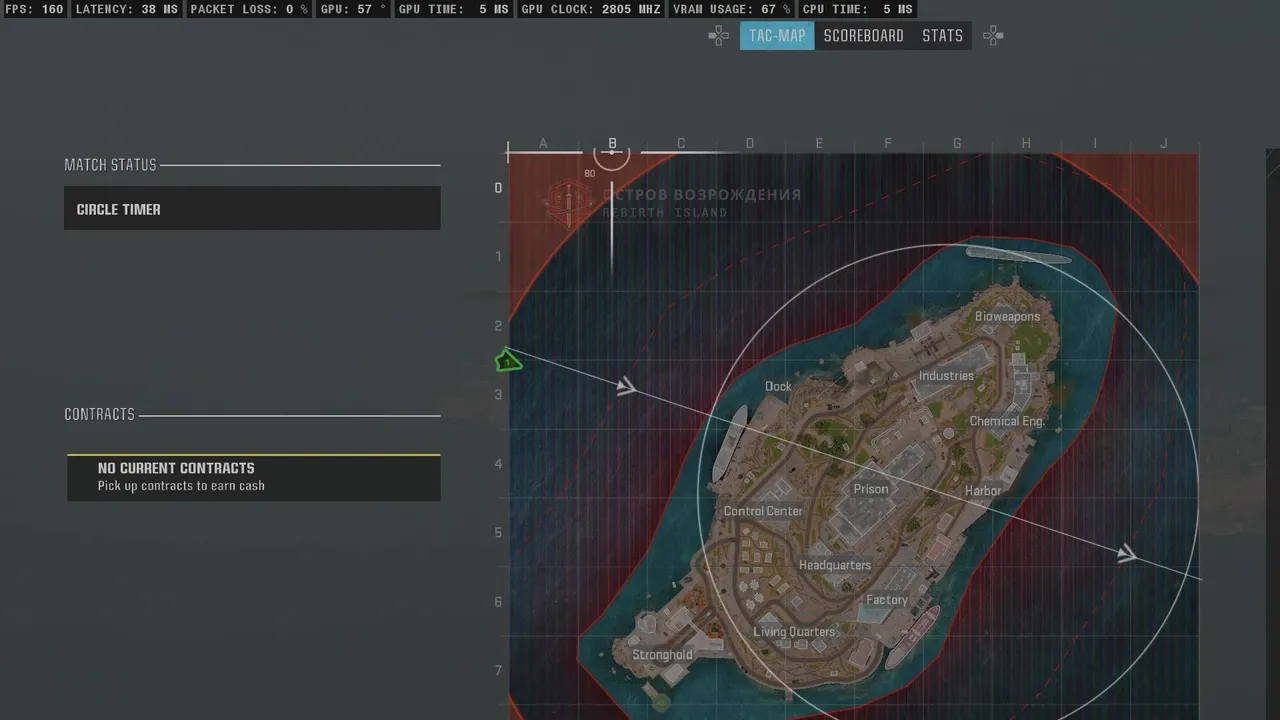Click the Prison location label
The image size is (1280, 720).
click(x=870, y=489)
